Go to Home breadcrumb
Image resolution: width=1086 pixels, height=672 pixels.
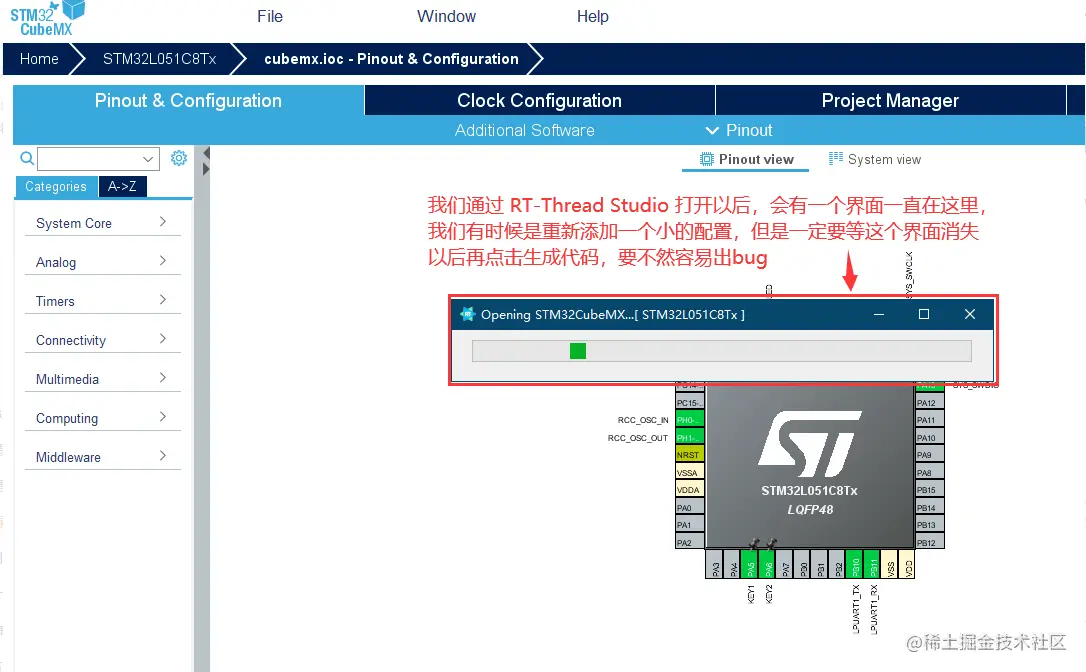pyautogui.click(x=39, y=59)
